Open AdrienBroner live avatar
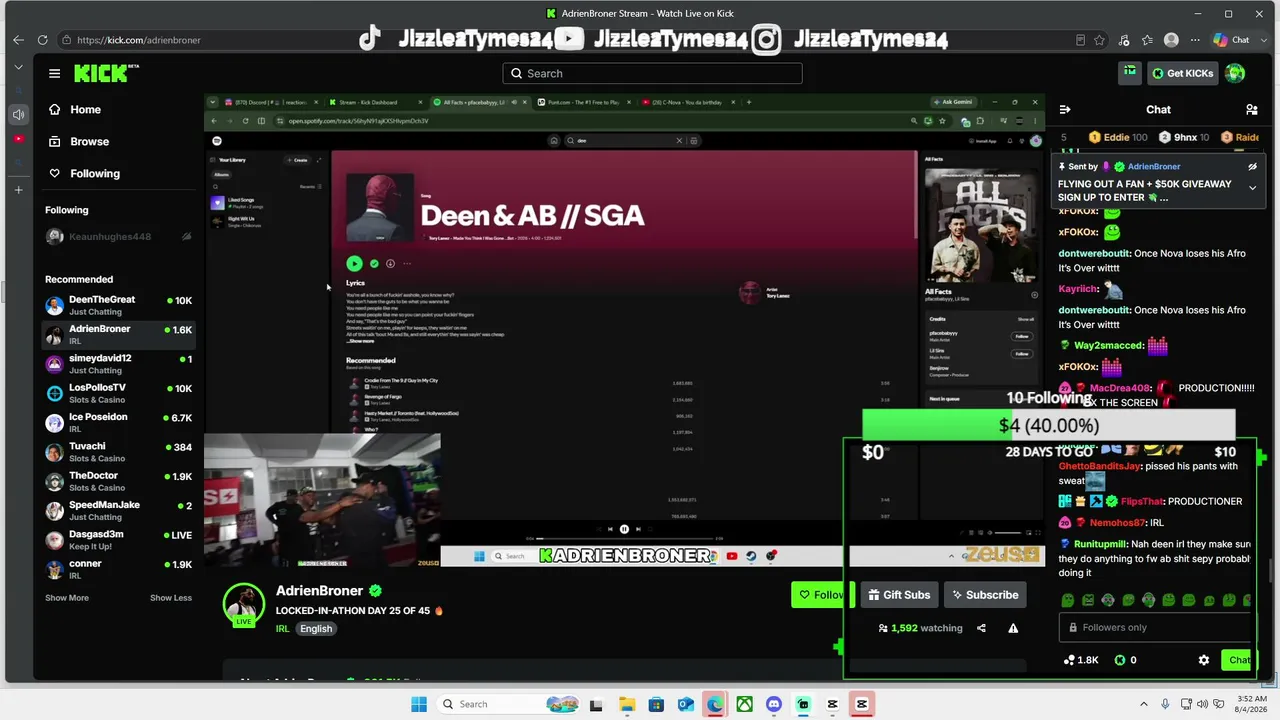 pos(243,604)
